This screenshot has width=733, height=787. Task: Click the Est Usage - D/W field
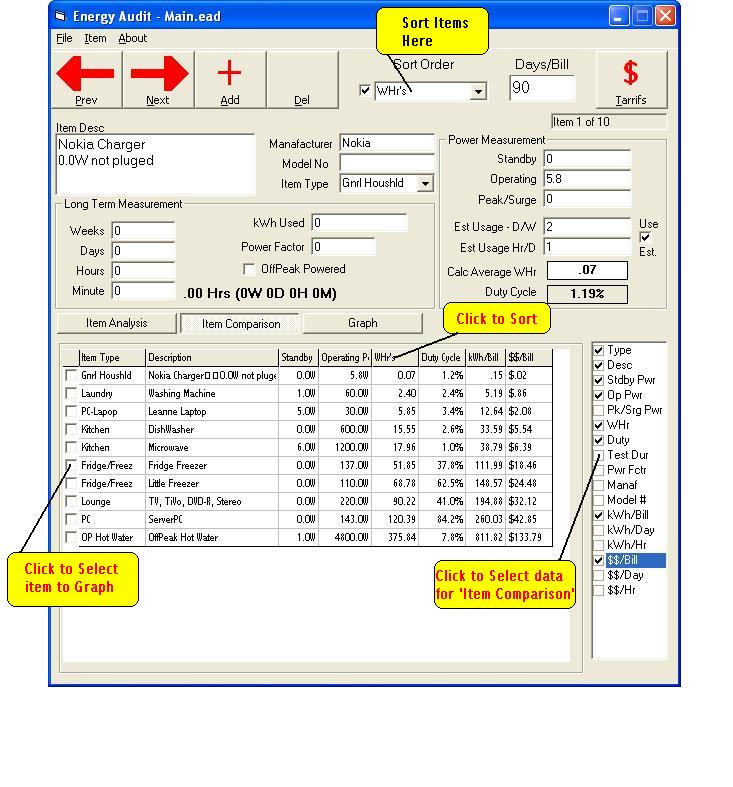click(587, 227)
